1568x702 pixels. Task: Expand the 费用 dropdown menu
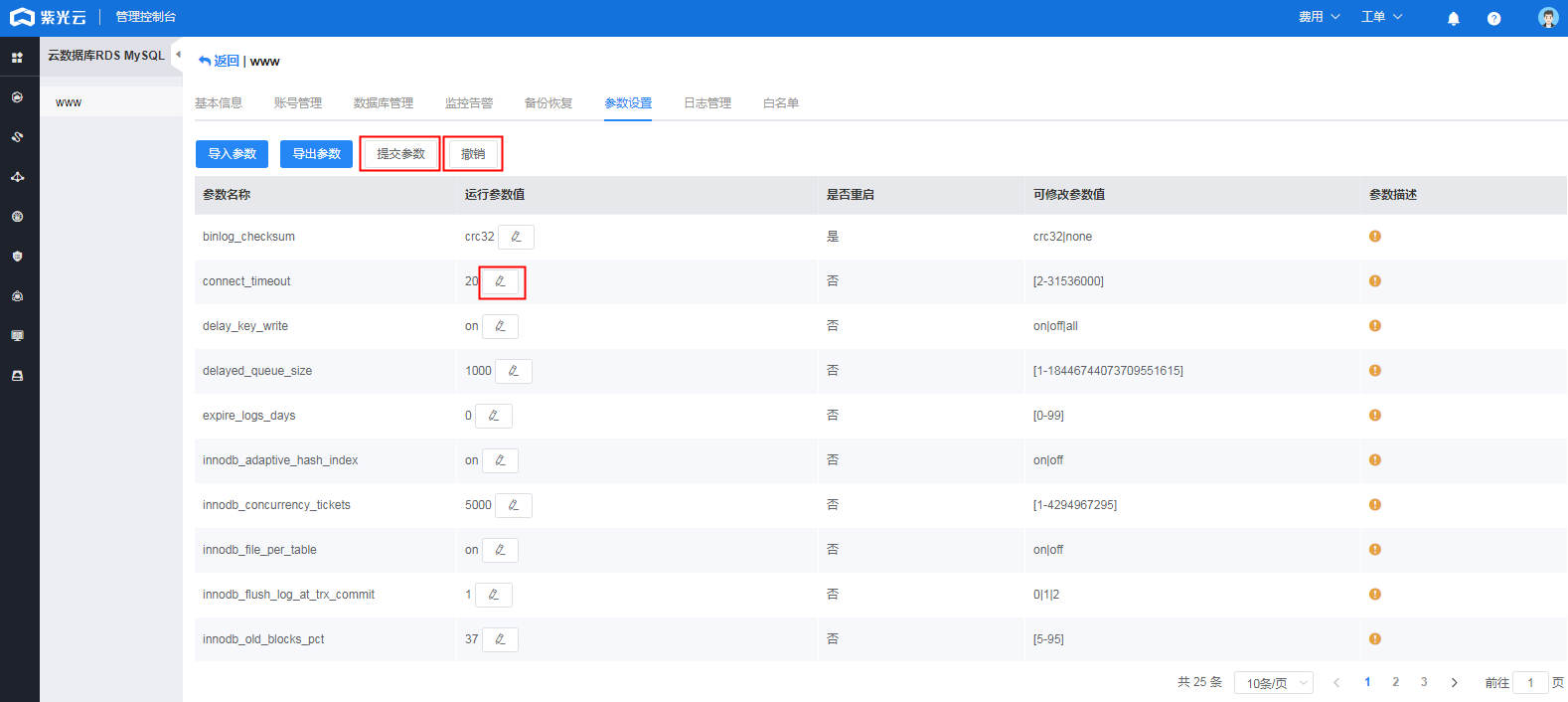[x=1319, y=17]
